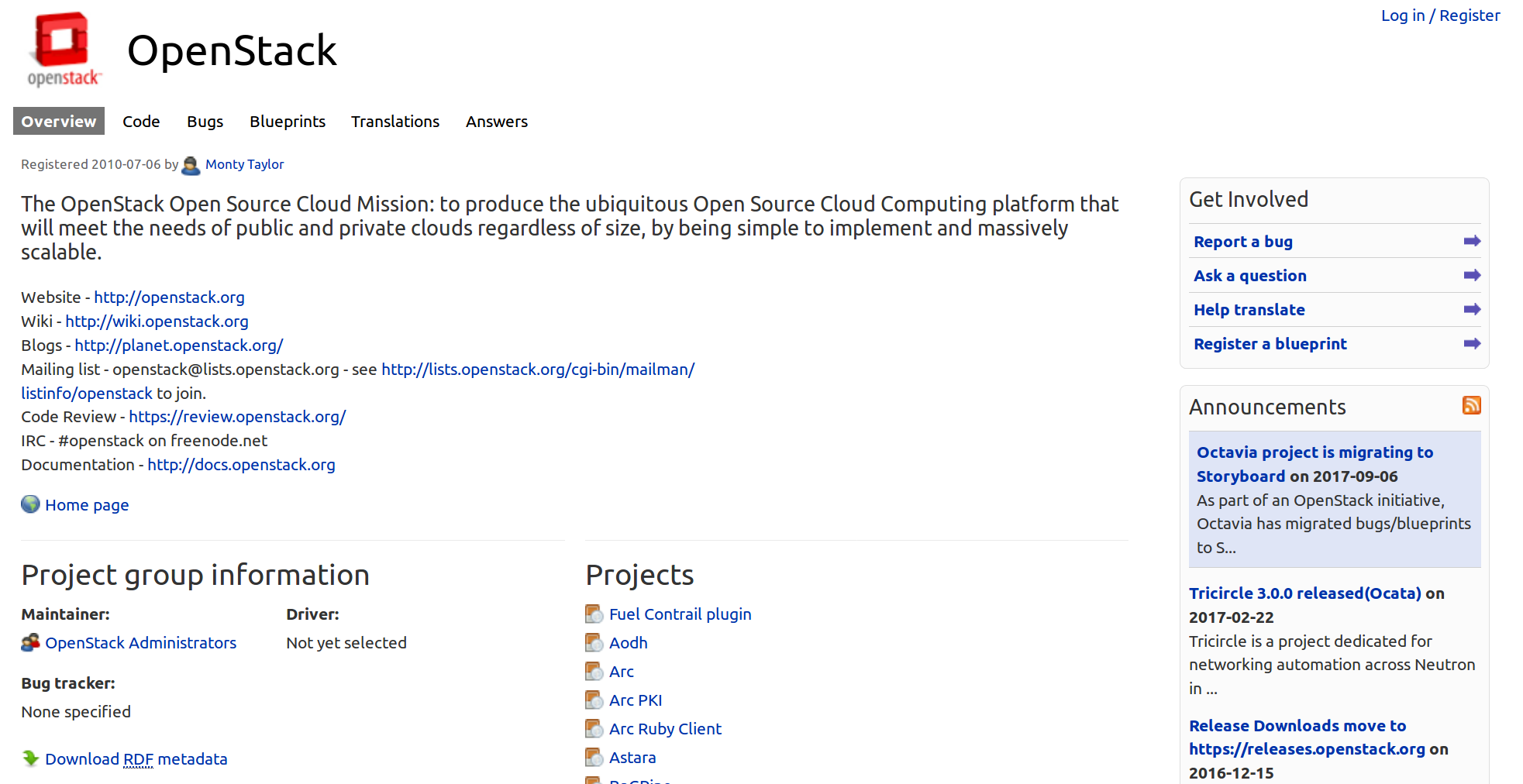
Task: Visit the http://wiki.openstack.org link
Action: (157, 322)
